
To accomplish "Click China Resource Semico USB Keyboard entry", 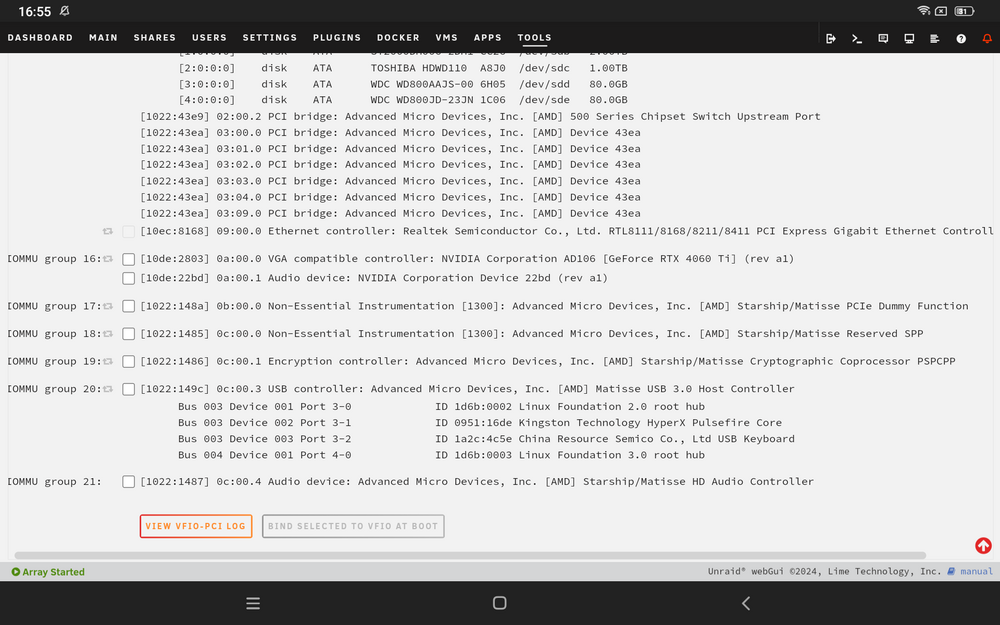I will point(486,439).
